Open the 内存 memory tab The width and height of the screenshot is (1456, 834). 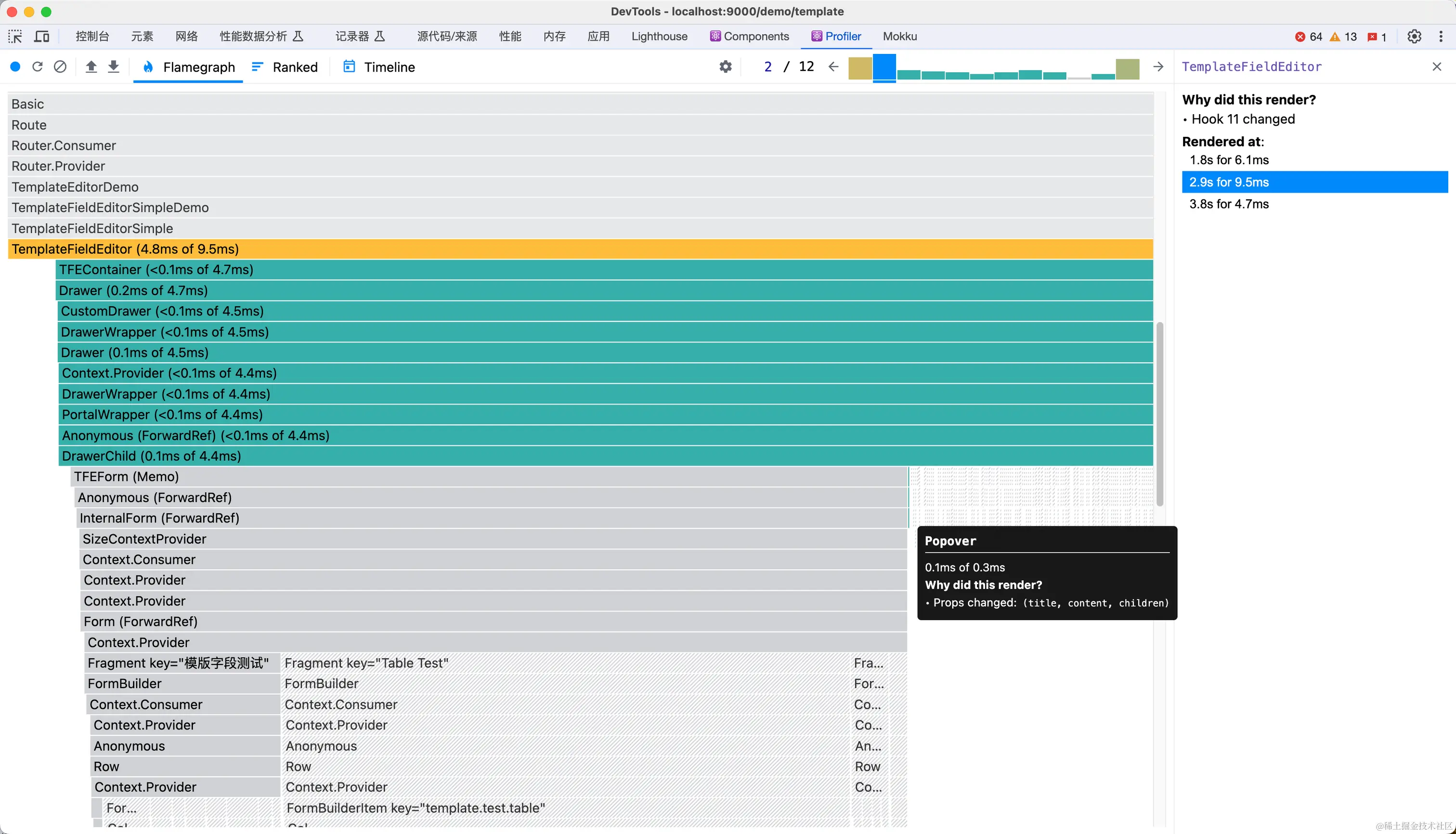[x=555, y=37]
